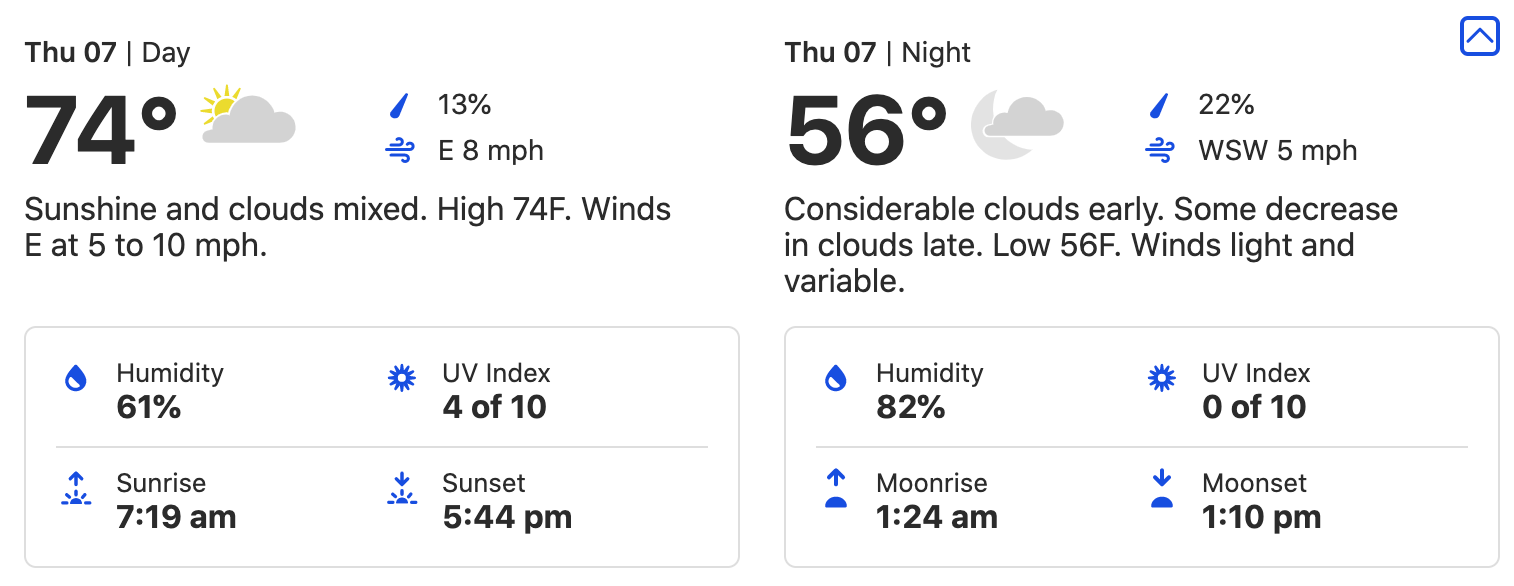Click the night wind icon
The height and width of the screenshot is (586, 1514).
pos(1160,151)
